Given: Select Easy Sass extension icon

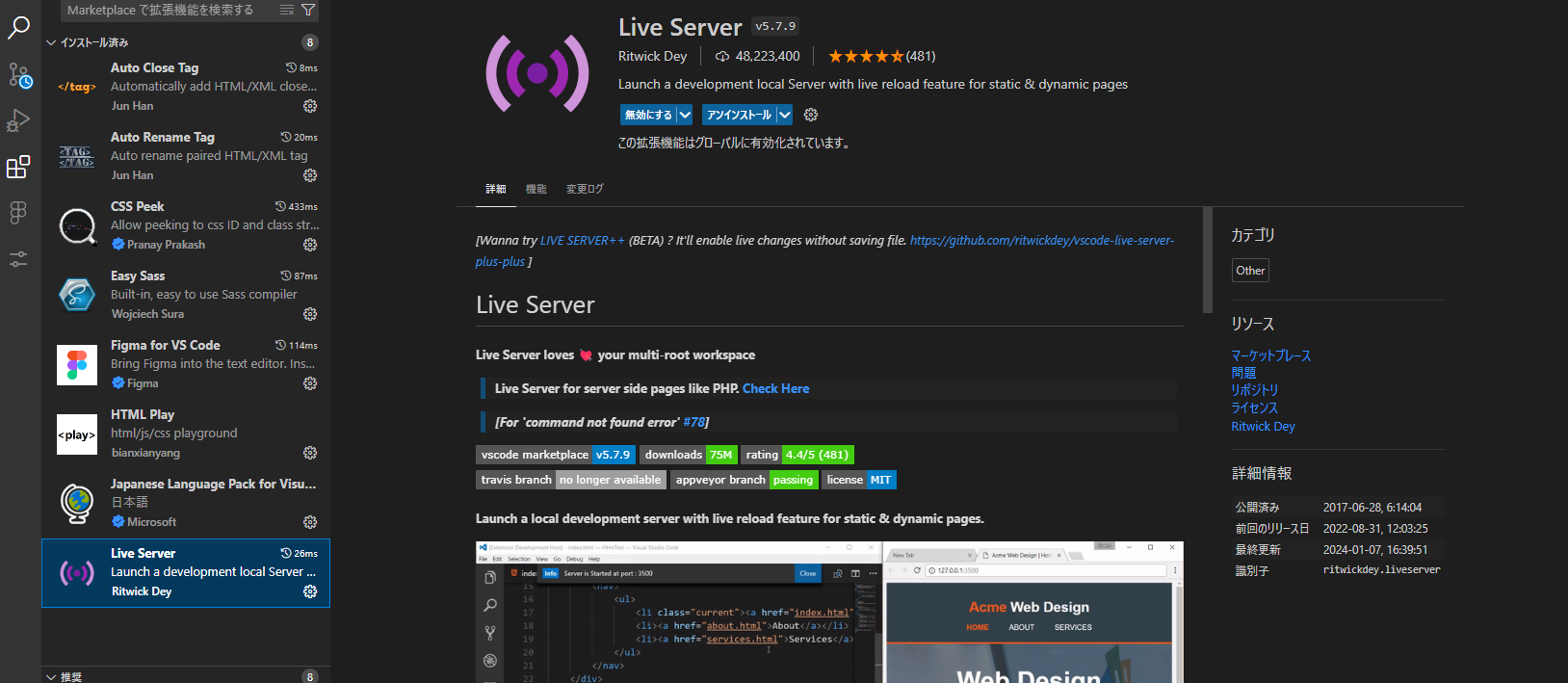Looking at the screenshot, I should point(77,295).
